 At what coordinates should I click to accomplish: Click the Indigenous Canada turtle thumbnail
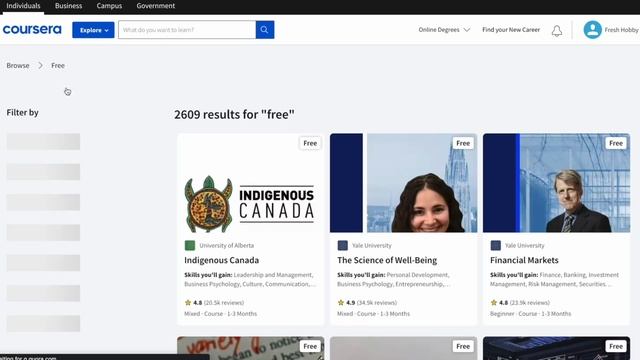[x=251, y=183]
